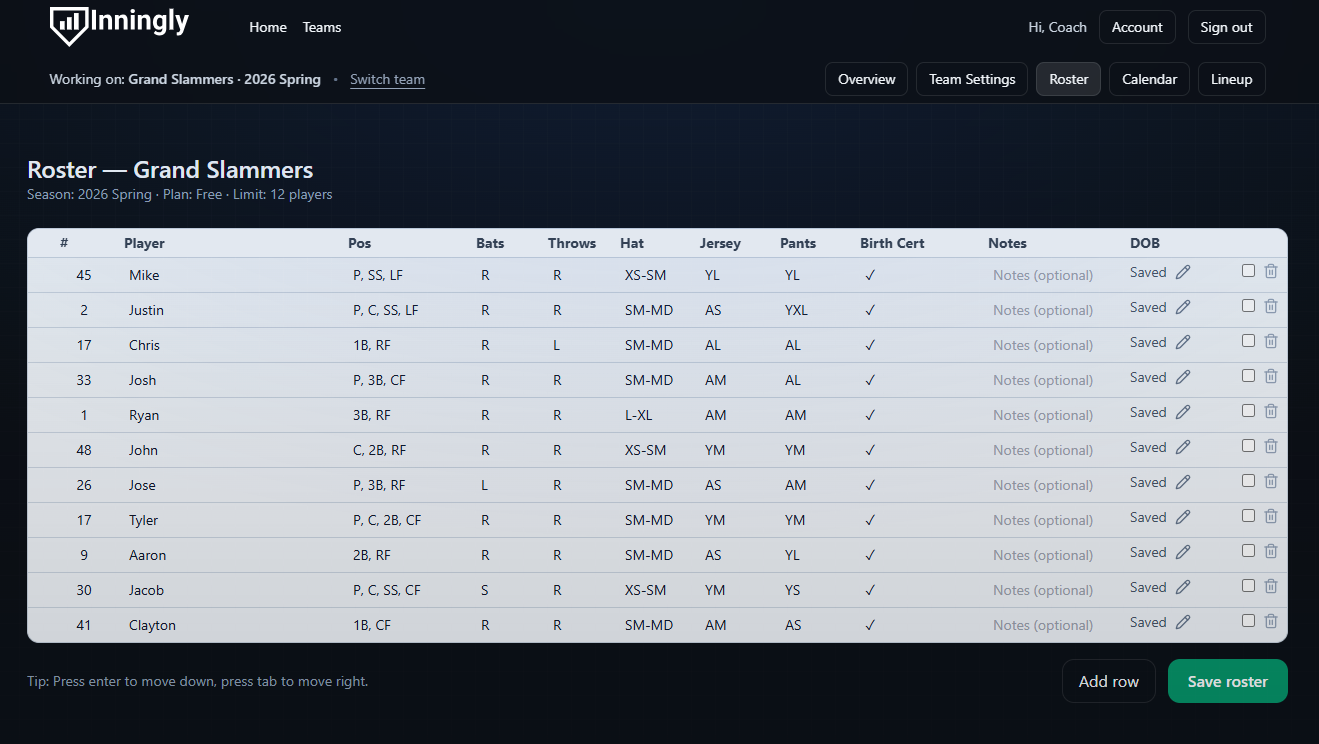The image size is (1319, 744).
Task: Delete Justin's row using the trash icon
Action: pos(1271,306)
